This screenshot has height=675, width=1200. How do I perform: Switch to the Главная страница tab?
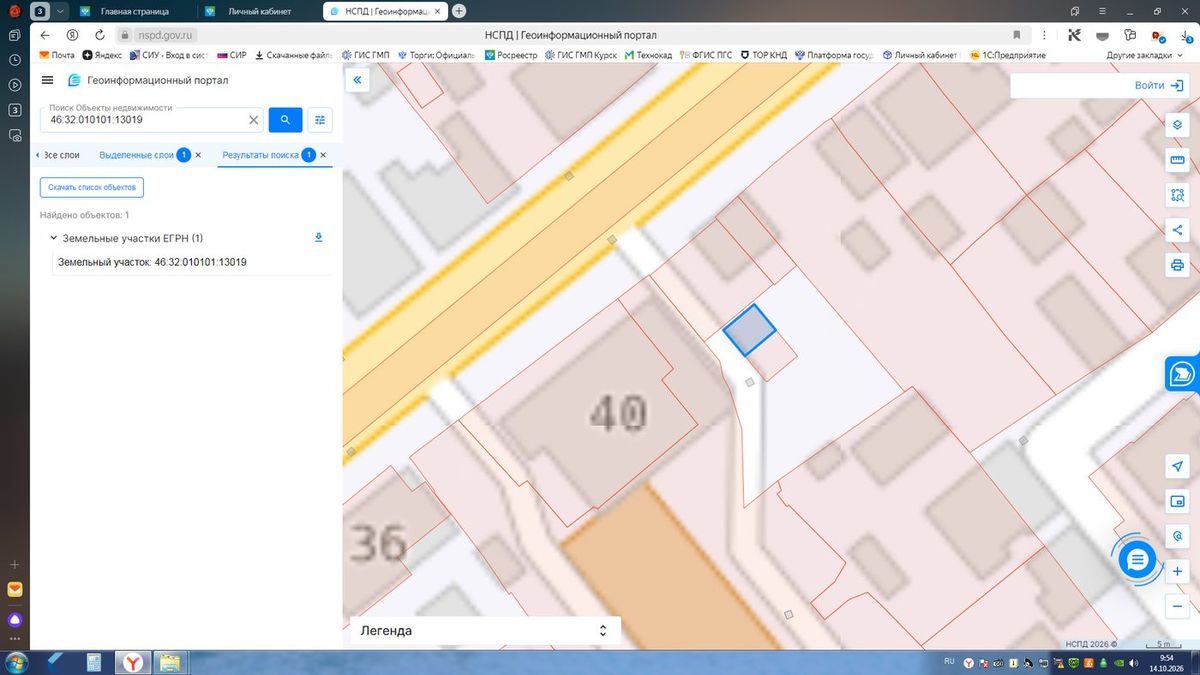[x=134, y=11]
